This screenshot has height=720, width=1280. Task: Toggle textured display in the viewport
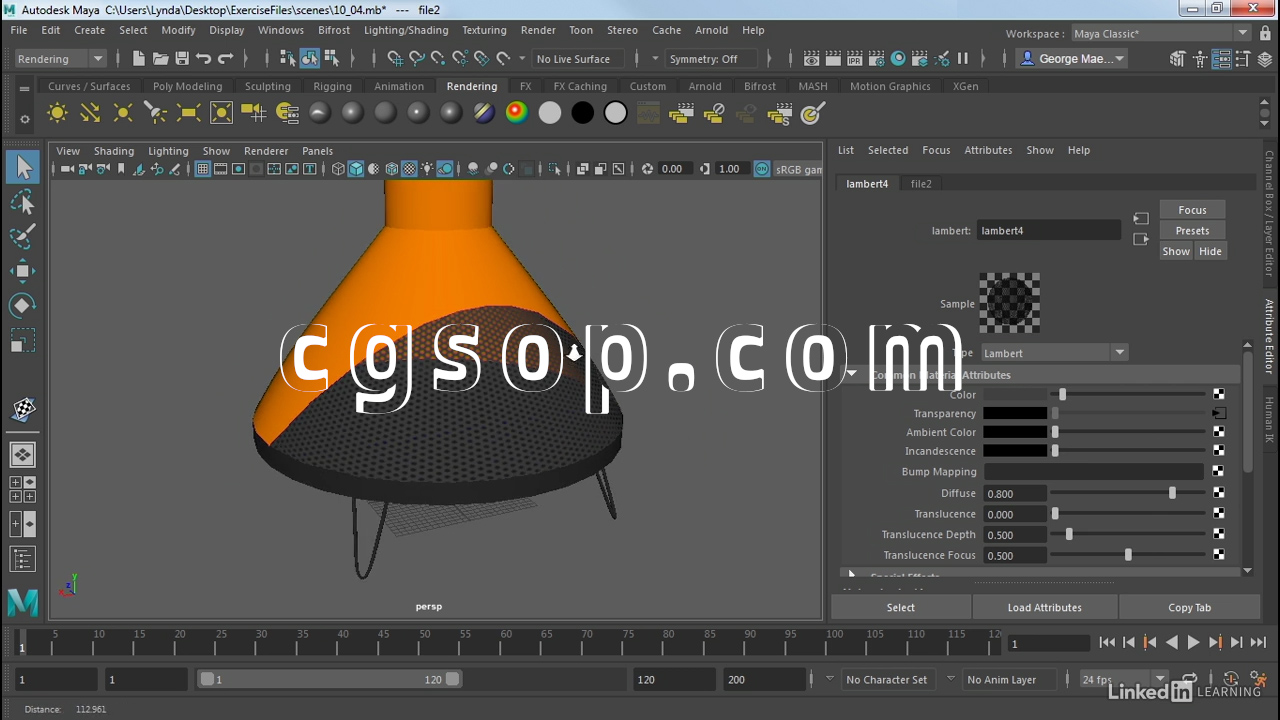pyautogui.click(x=409, y=169)
